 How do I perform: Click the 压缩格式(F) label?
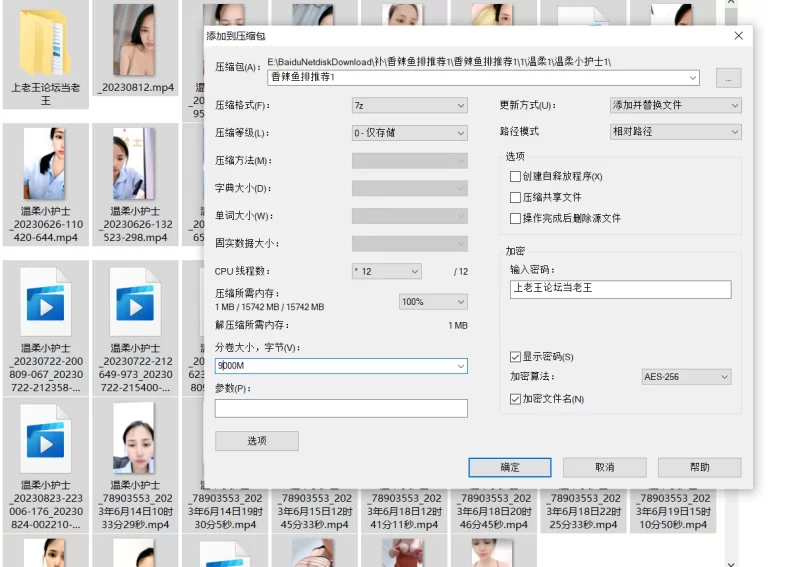(x=242, y=106)
